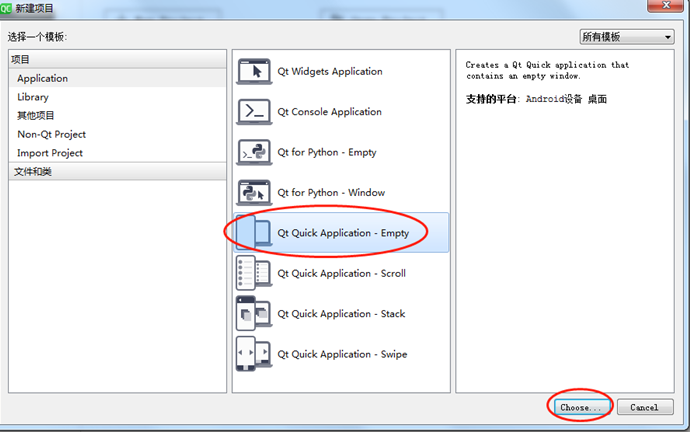Select the Import Project category
Viewport: 692px width, 433px height.
click(x=117, y=153)
